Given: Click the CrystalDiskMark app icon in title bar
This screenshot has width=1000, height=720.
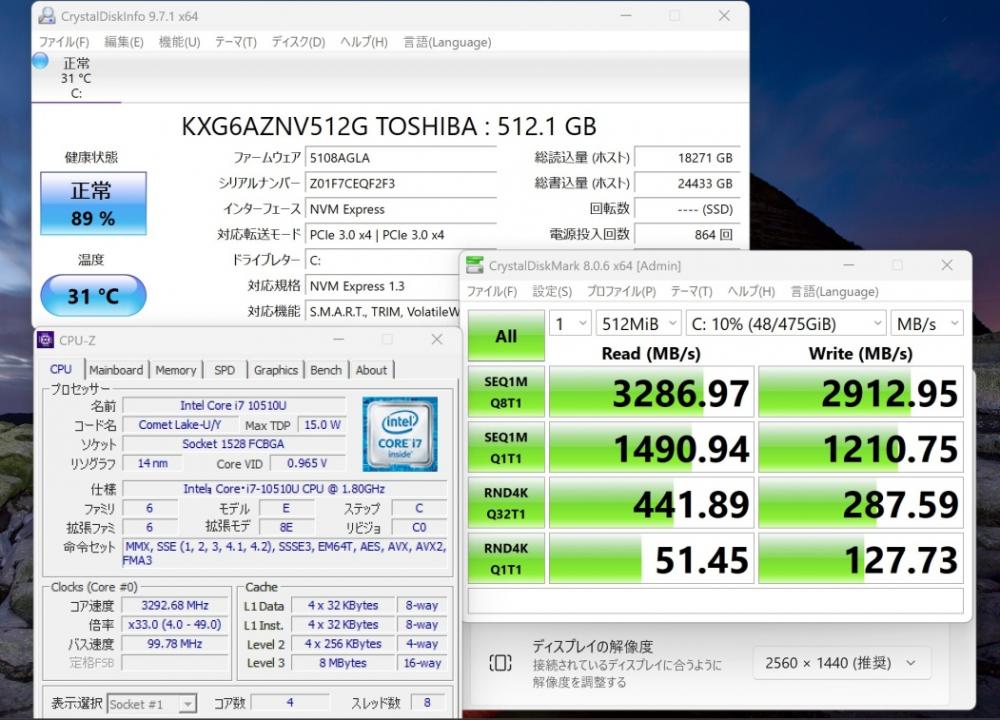Looking at the screenshot, I should click(474, 265).
